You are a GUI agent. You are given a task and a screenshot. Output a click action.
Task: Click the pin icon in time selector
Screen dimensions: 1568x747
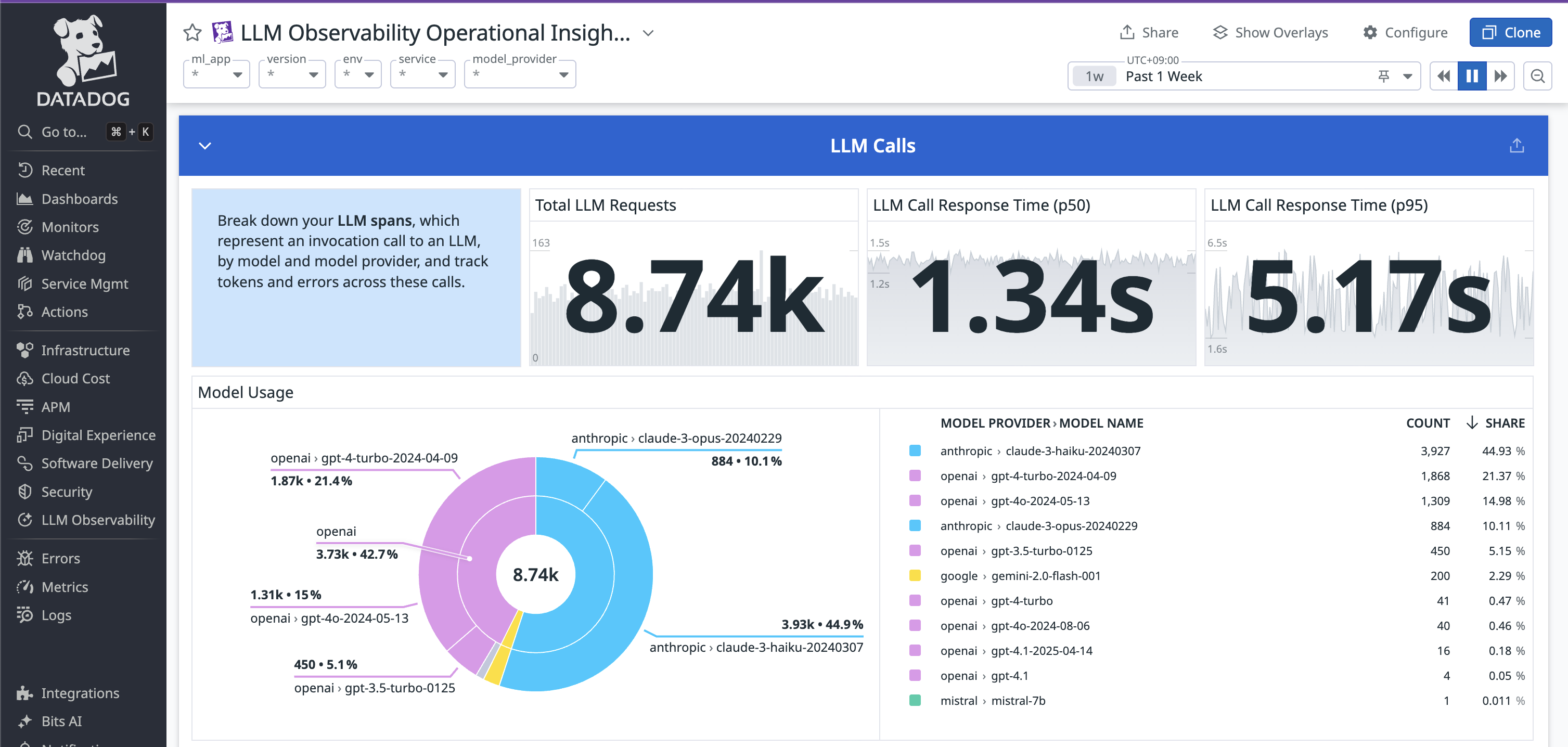tap(1383, 76)
